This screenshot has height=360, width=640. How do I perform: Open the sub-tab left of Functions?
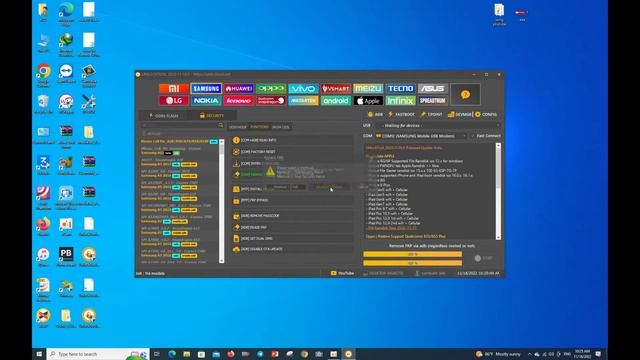coord(238,127)
